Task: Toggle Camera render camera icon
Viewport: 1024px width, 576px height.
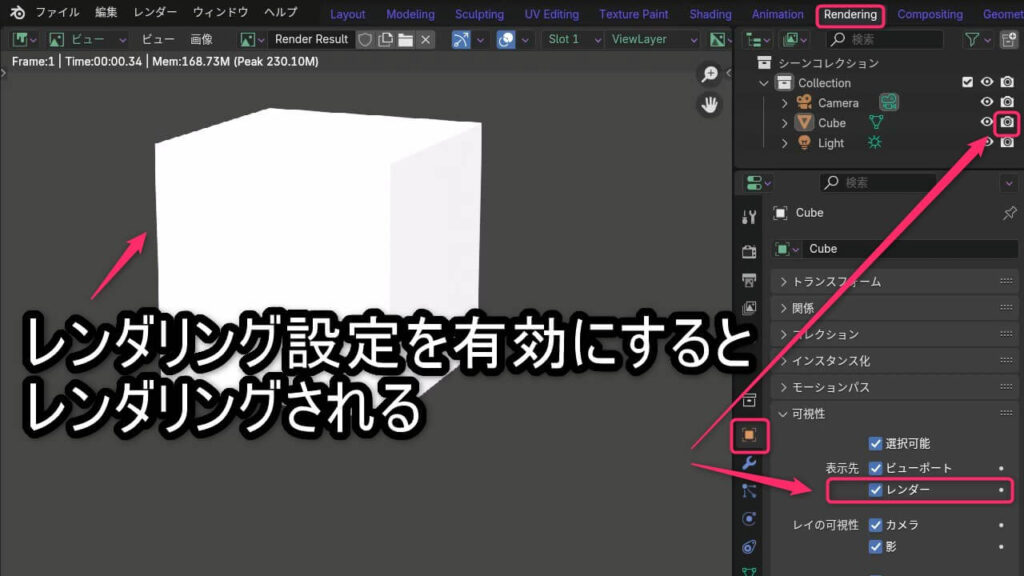Action: pos(1007,102)
